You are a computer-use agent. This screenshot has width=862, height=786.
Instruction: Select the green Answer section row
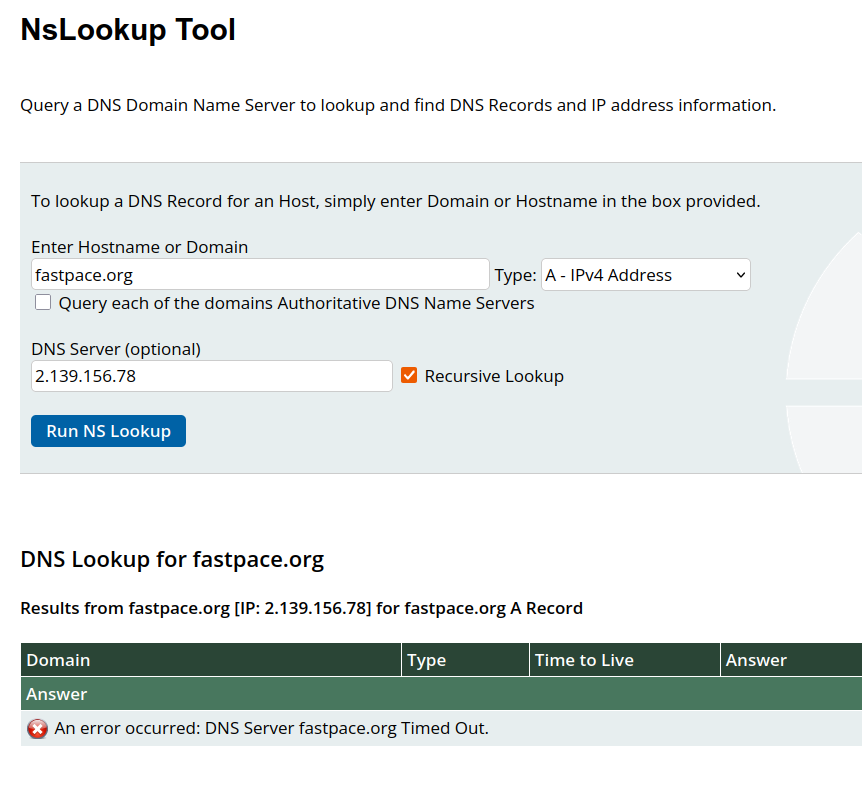click(x=440, y=694)
